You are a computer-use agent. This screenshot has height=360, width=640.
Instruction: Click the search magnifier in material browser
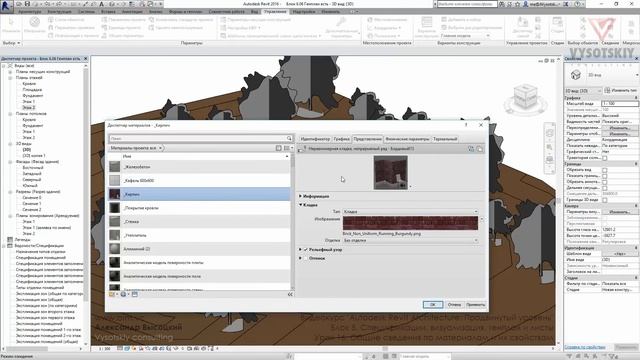[289, 139]
